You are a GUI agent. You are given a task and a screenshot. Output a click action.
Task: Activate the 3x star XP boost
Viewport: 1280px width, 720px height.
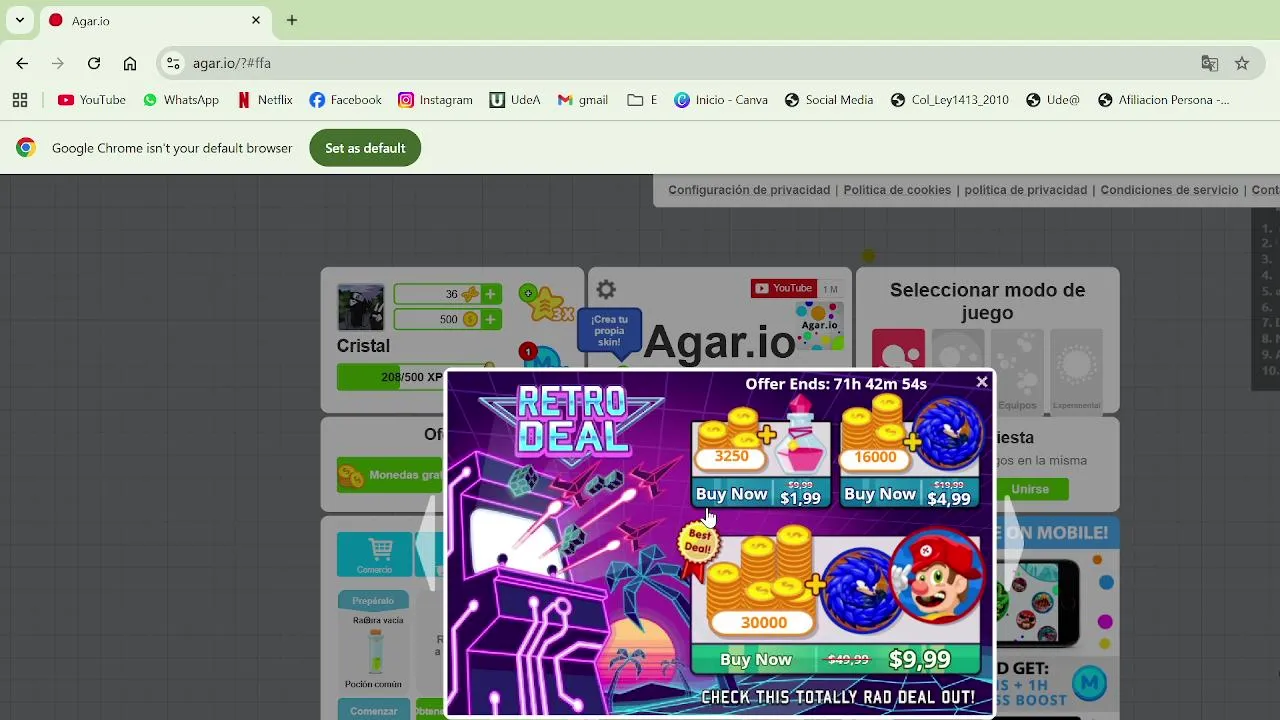point(546,303)
